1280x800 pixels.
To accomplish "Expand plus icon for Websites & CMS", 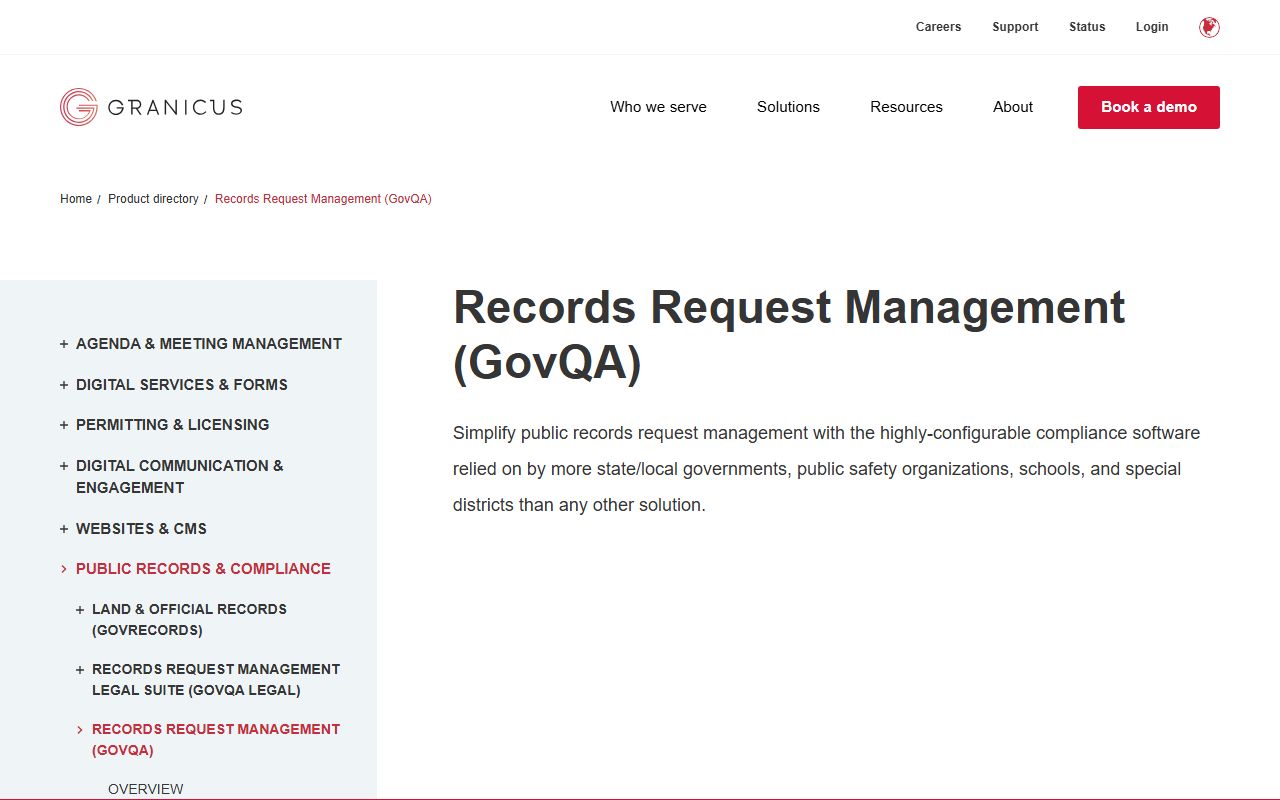I will tap(64, 529).
